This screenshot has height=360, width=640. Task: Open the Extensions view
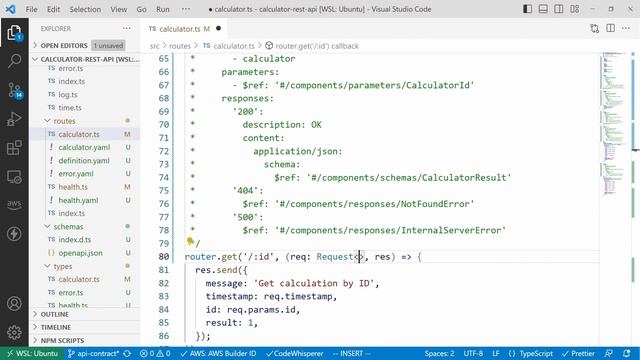pyautogui.click(x=14, y=148)
